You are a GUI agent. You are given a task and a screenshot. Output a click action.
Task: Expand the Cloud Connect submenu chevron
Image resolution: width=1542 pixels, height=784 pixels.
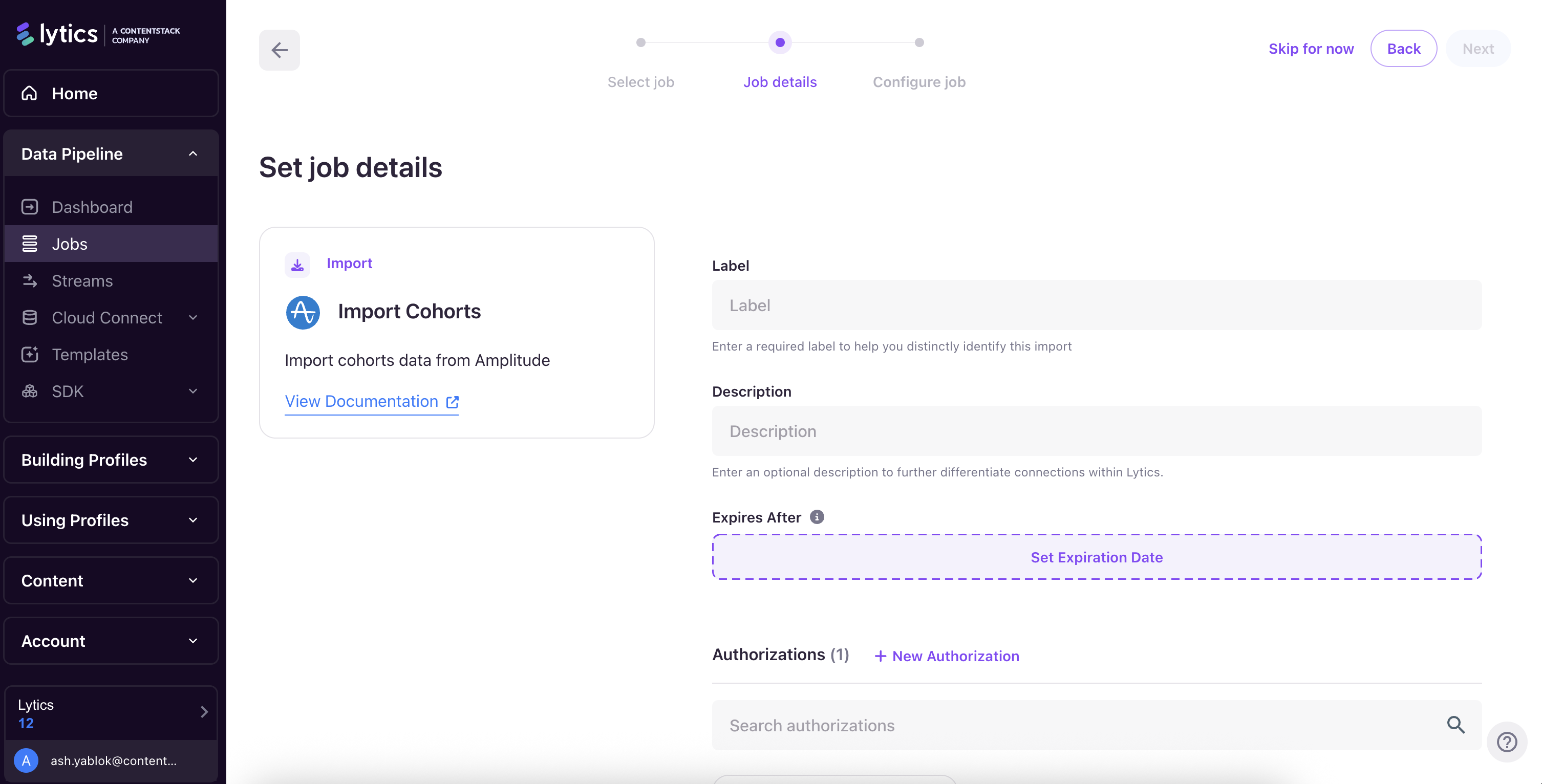coord(192,318)
